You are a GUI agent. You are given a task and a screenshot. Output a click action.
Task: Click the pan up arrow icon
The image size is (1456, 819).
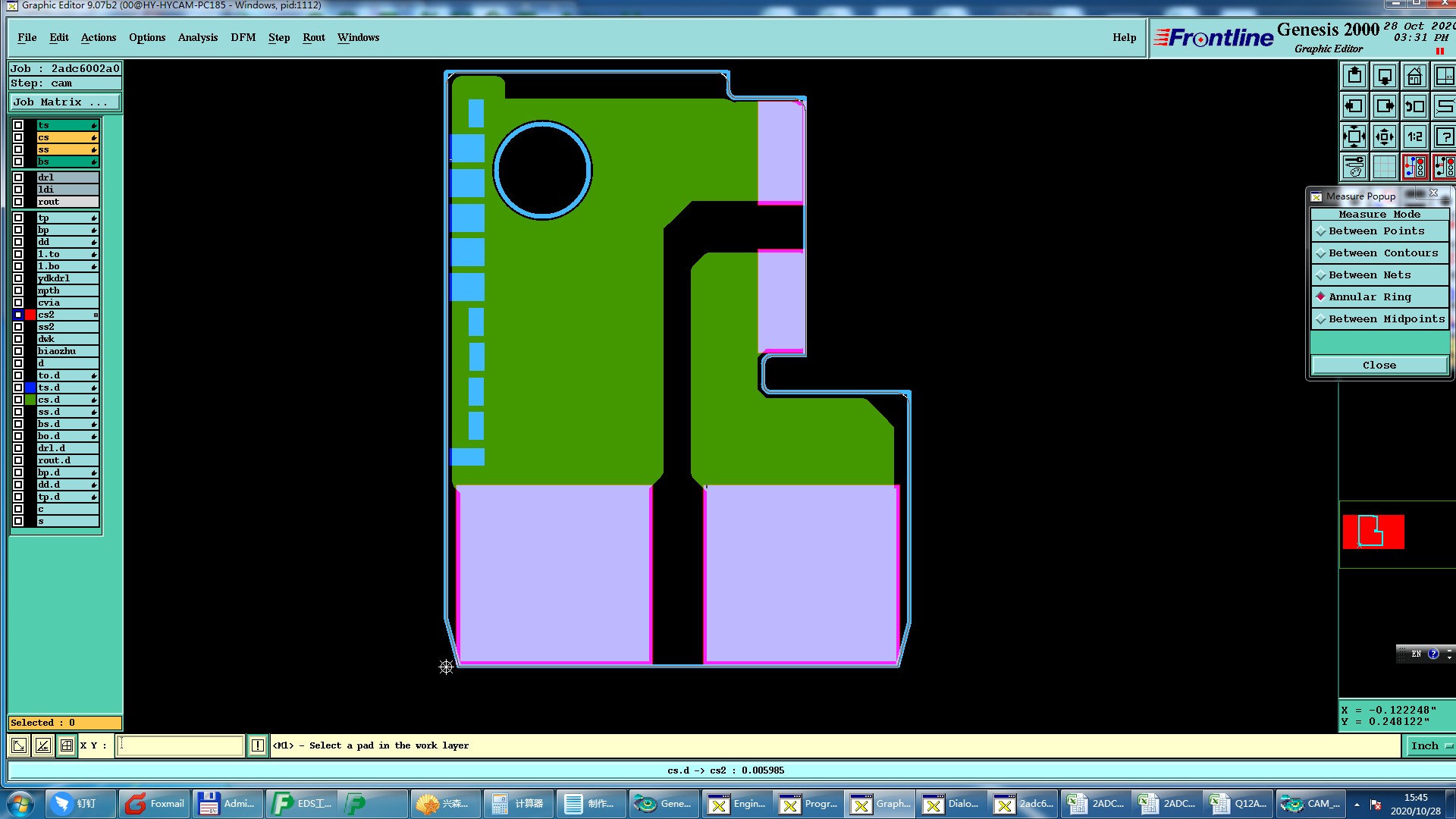1354,76
